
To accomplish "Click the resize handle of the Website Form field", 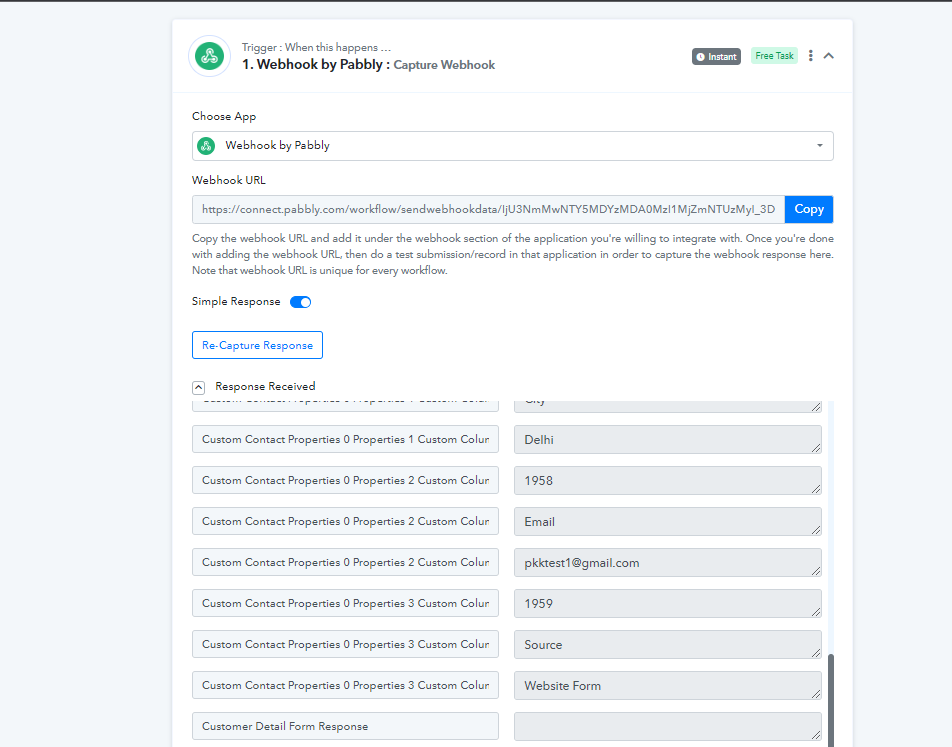I will click(x=816, y=694).
